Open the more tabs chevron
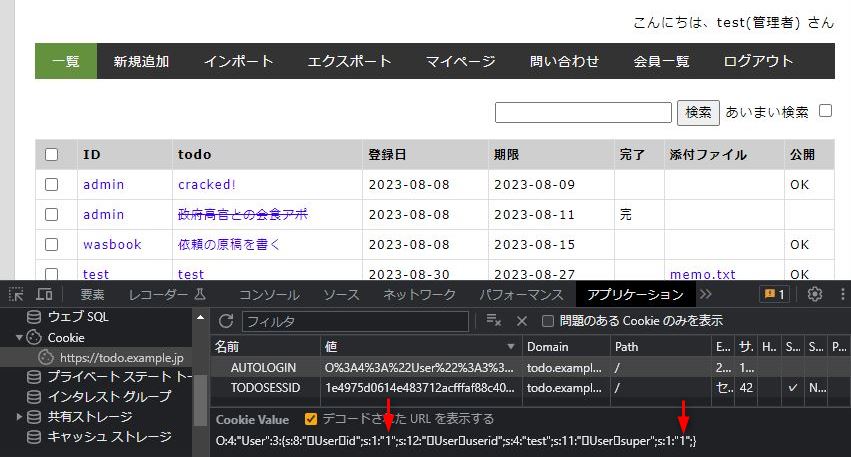Viewport: 851px width, 457px height. (705, 294)
